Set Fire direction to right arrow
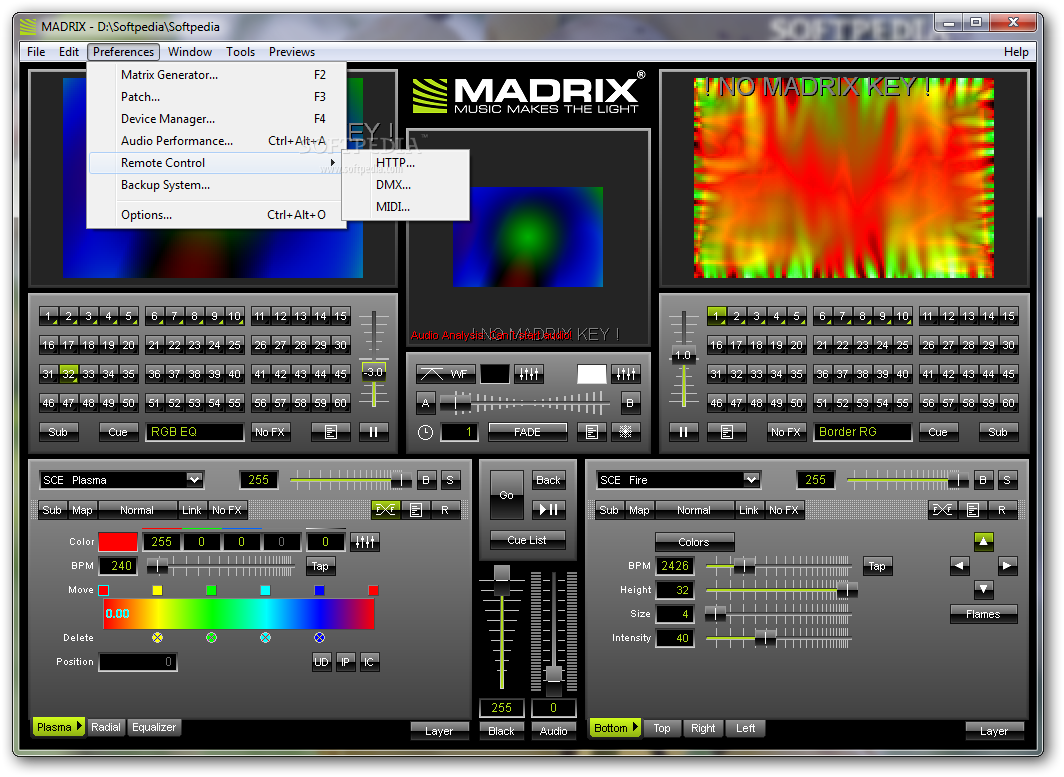The width and height of the screenshot is (1064, 777). point(1007,565)
